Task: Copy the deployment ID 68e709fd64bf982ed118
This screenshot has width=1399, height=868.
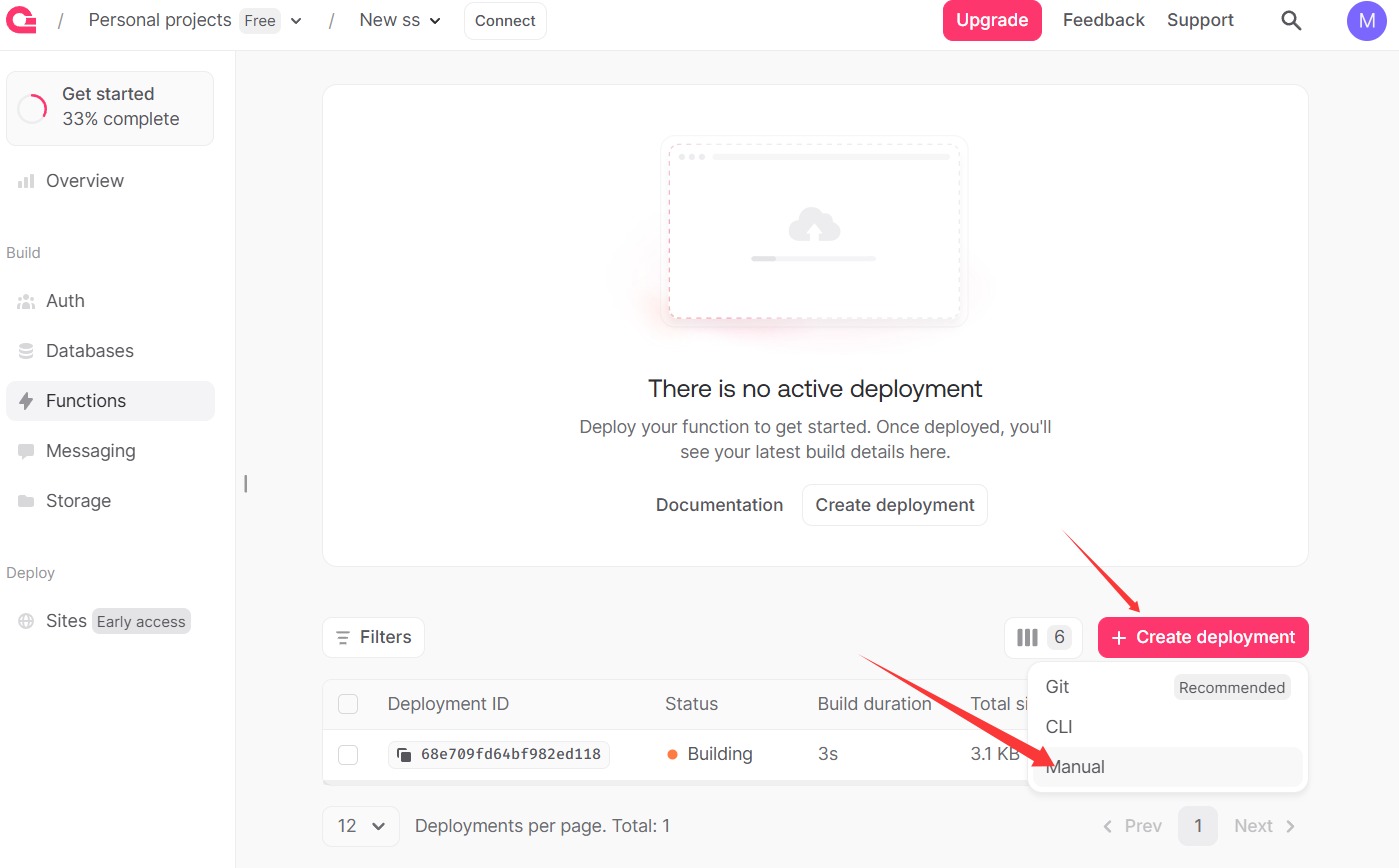Action: 404,754
